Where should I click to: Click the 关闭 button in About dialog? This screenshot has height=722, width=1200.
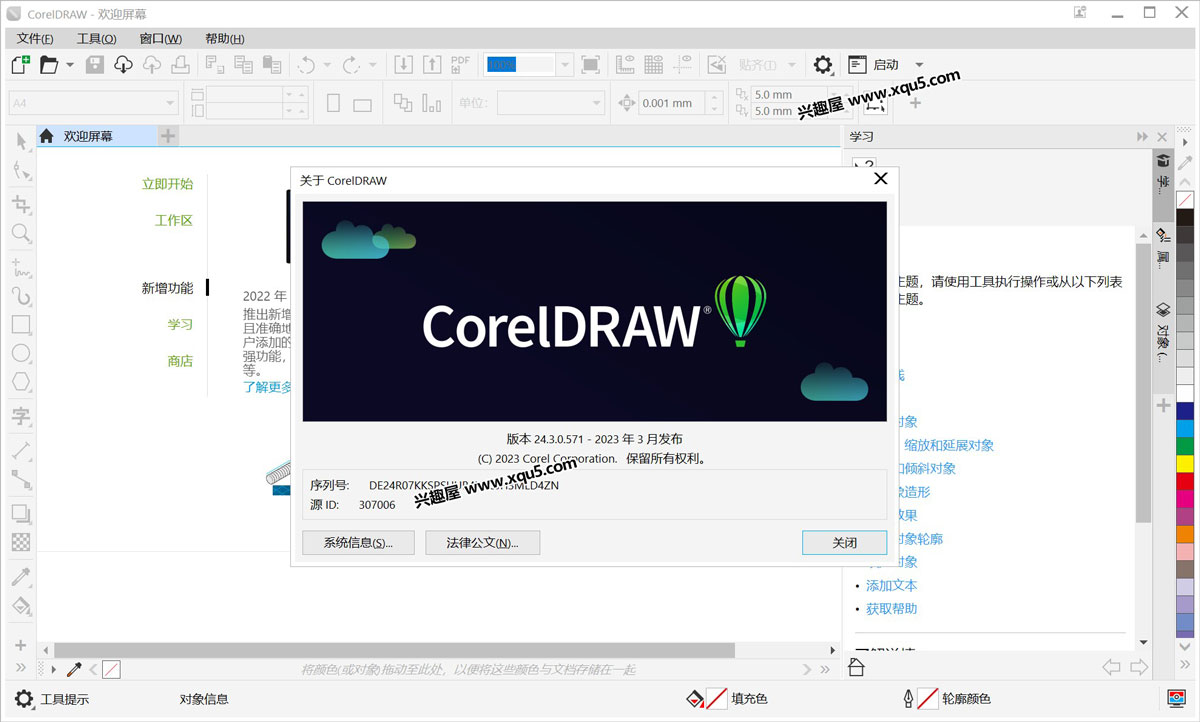coord(844,543)
